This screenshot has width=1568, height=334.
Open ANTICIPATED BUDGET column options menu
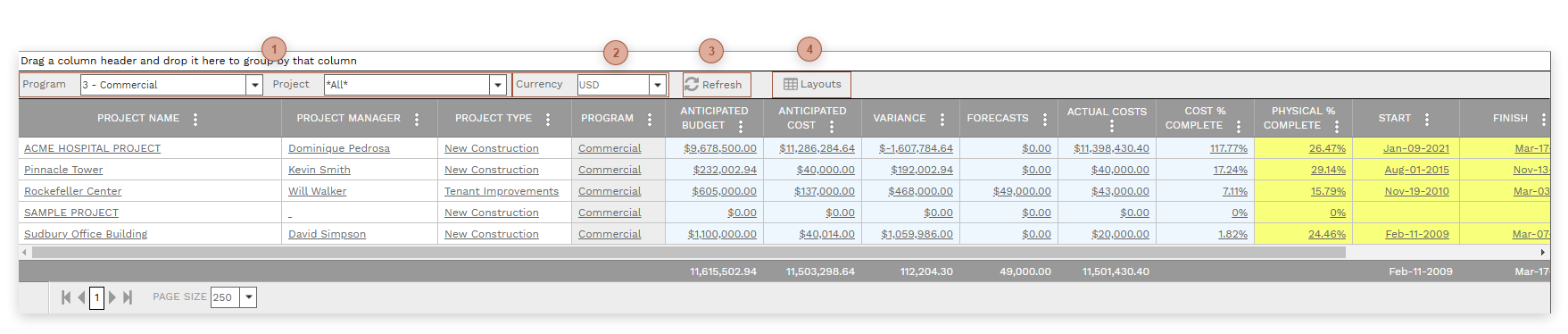click(x=741, y=126)
